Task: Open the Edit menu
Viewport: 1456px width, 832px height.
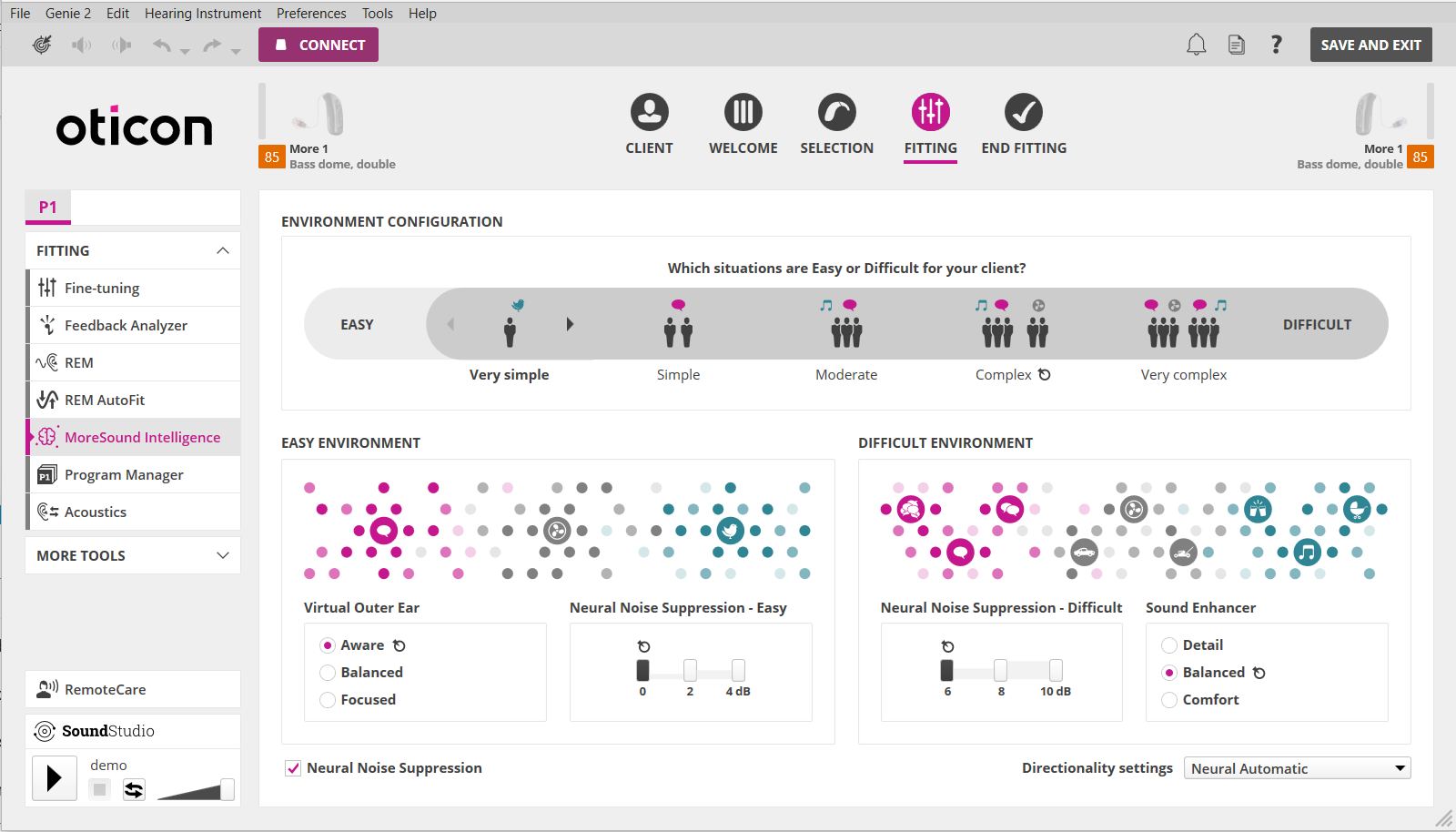Action: pos(117,13)
